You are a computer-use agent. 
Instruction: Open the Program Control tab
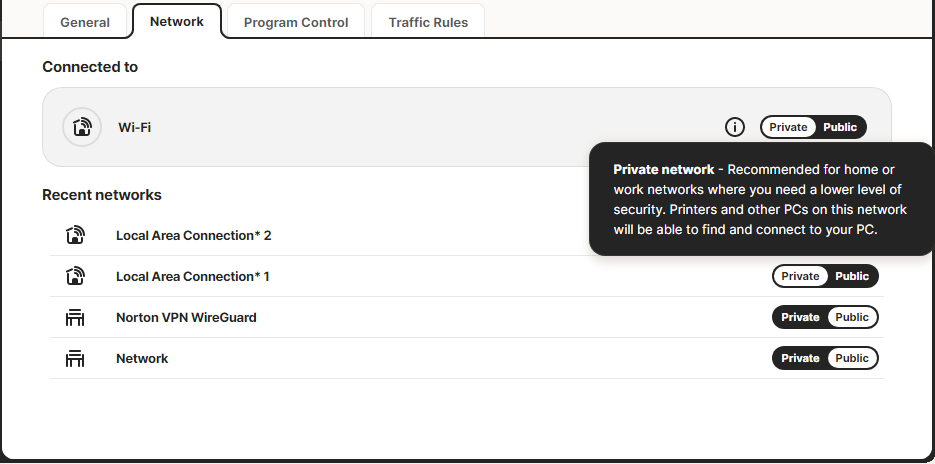(x=296, y=22)
